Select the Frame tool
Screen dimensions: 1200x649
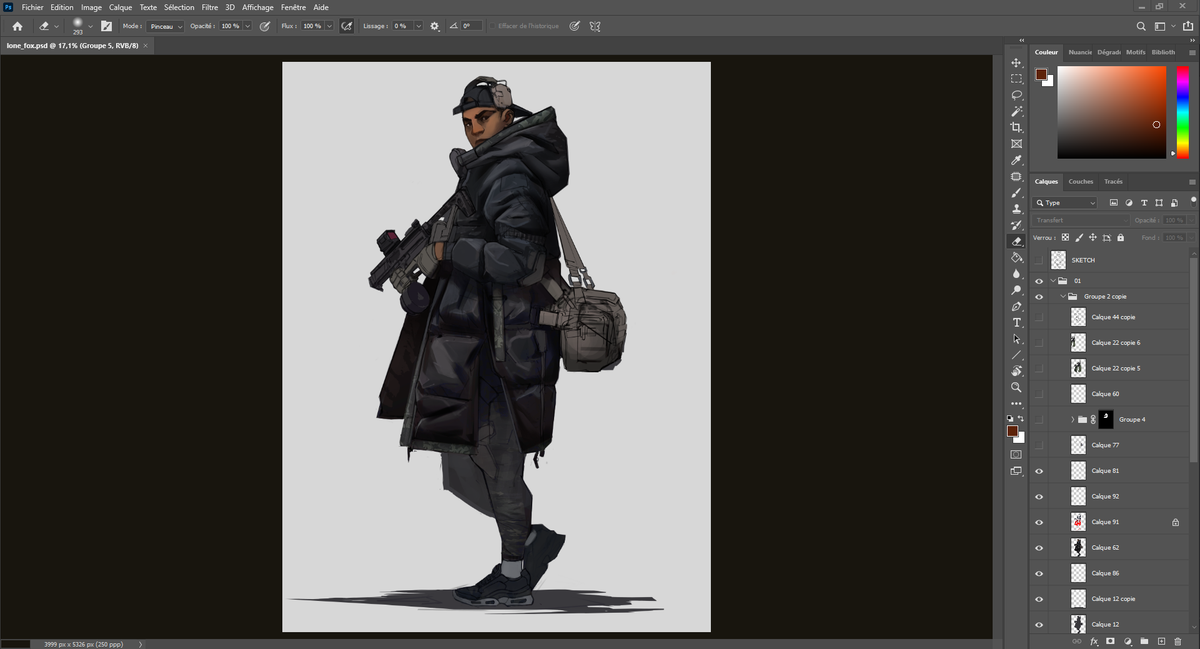1017,144
